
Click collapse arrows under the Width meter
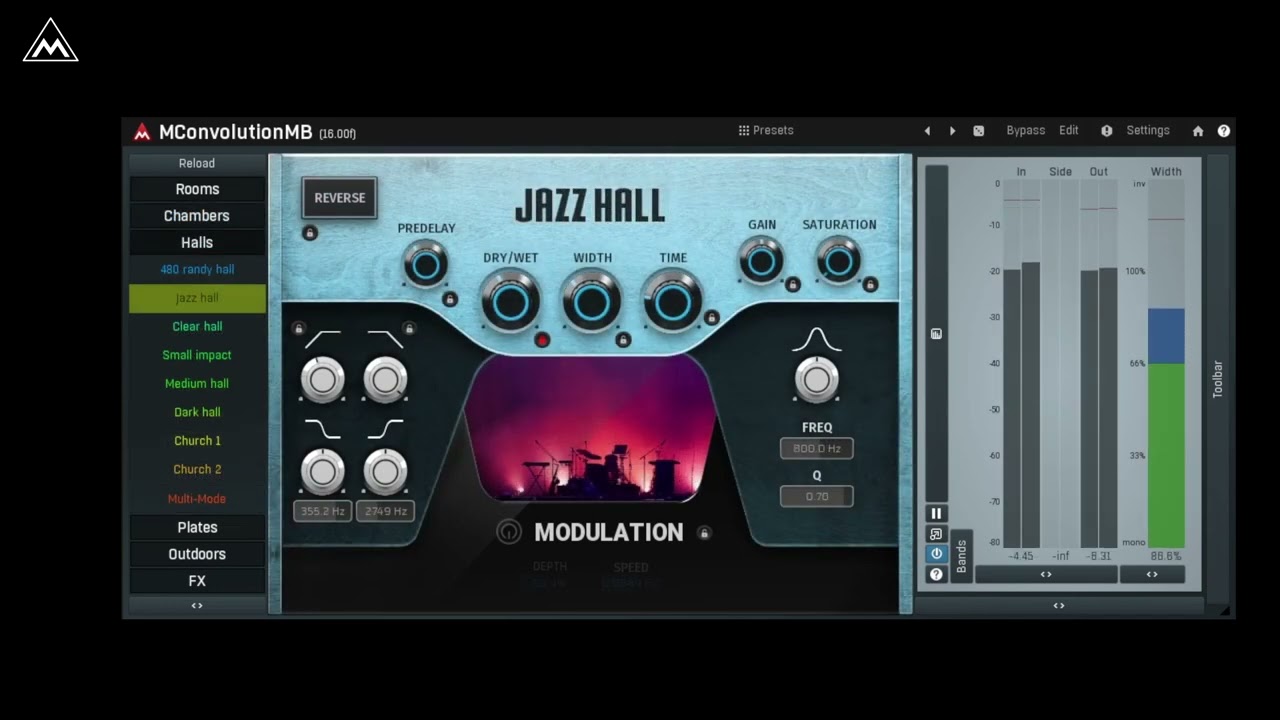point(1152,575)
